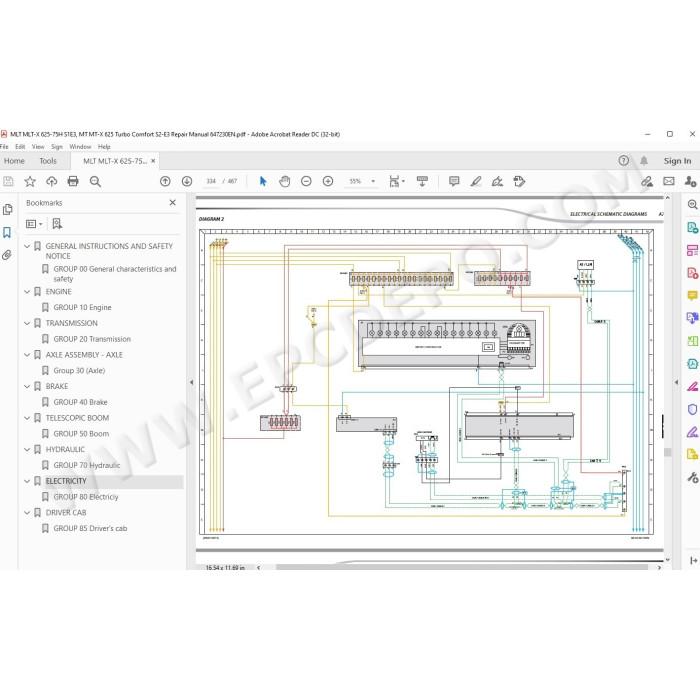Open zoom level 55% dropdown
This screenshot has height=700, width=700.
point(373,181)
